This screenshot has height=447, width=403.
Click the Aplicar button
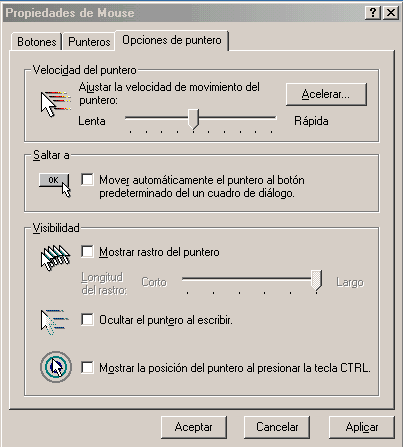point(362,427)
